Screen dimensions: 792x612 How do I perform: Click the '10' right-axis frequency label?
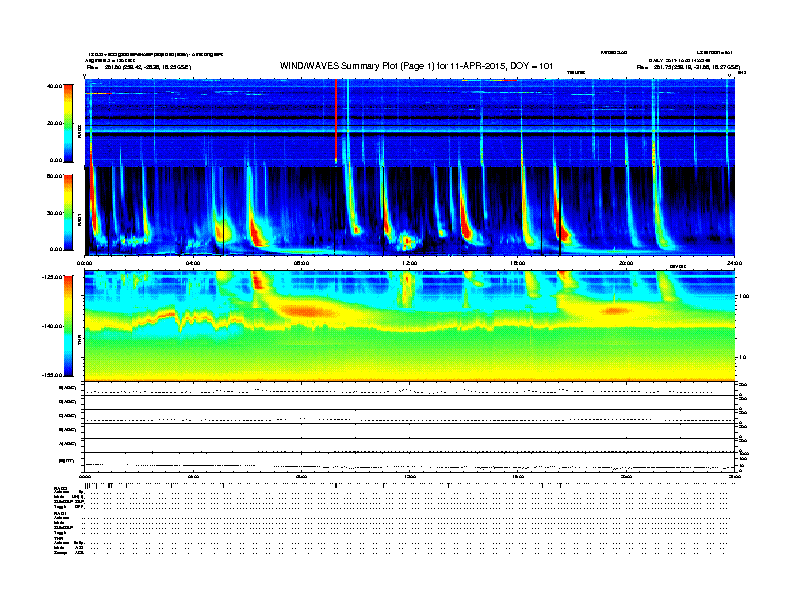click(x=742, y=358)
